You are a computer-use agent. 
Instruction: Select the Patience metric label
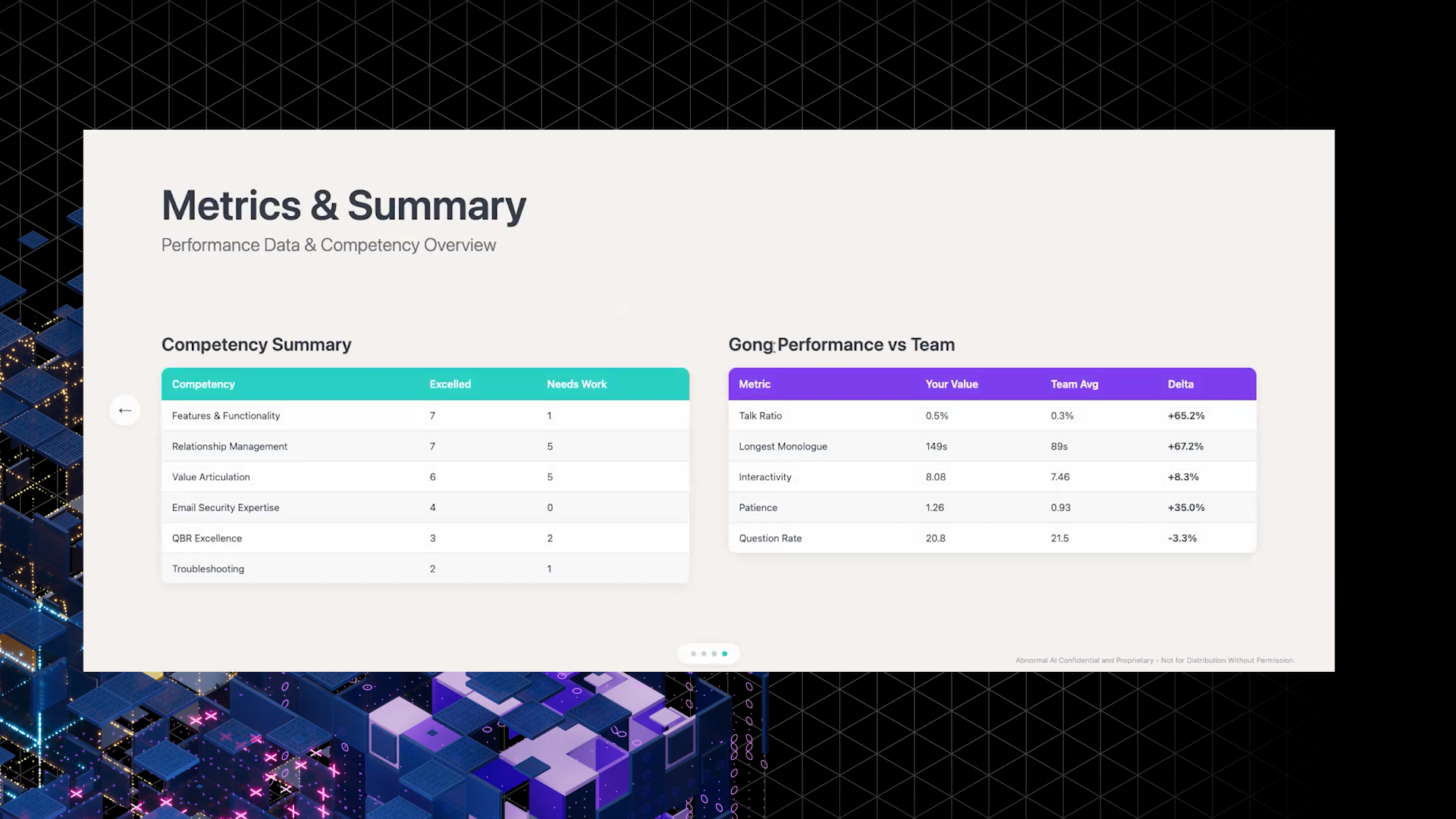[758, 507]
